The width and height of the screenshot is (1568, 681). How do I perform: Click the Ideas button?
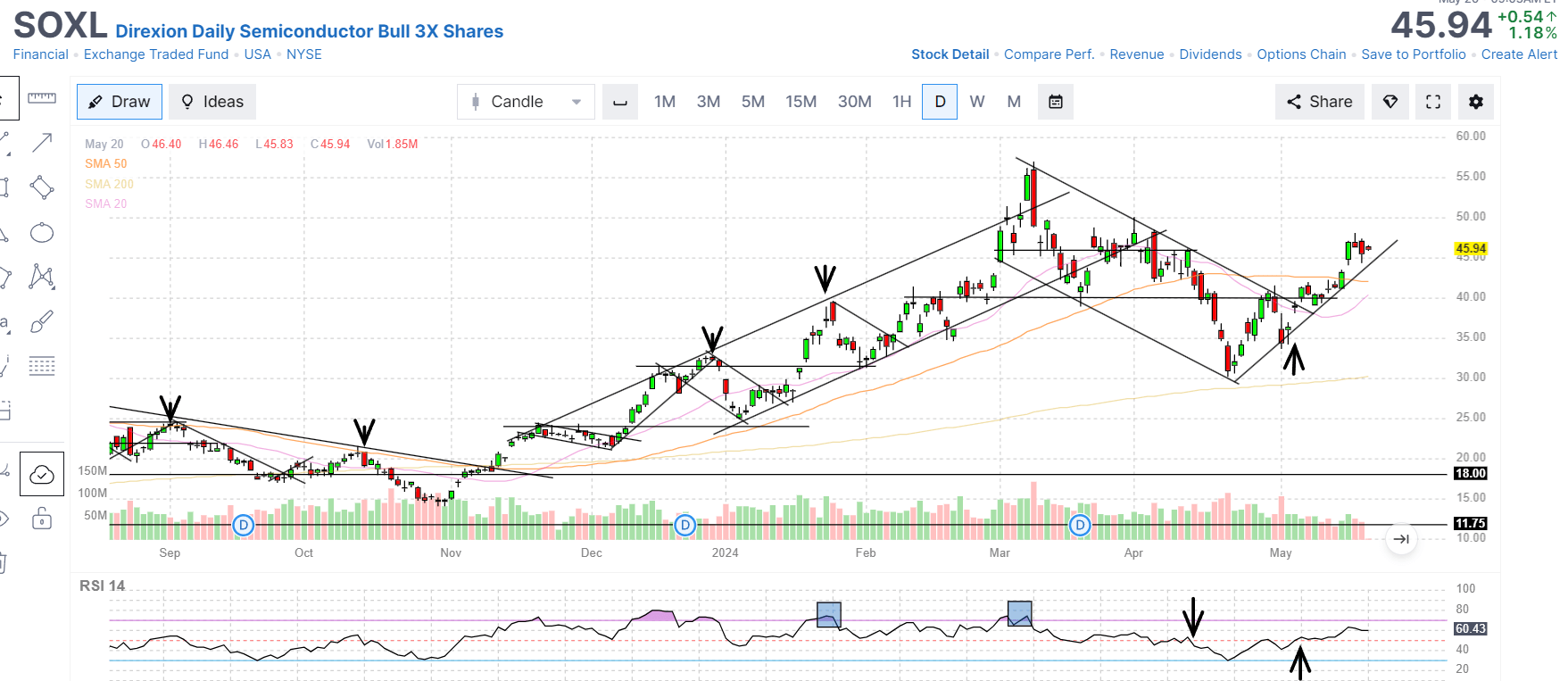point(212,102)
